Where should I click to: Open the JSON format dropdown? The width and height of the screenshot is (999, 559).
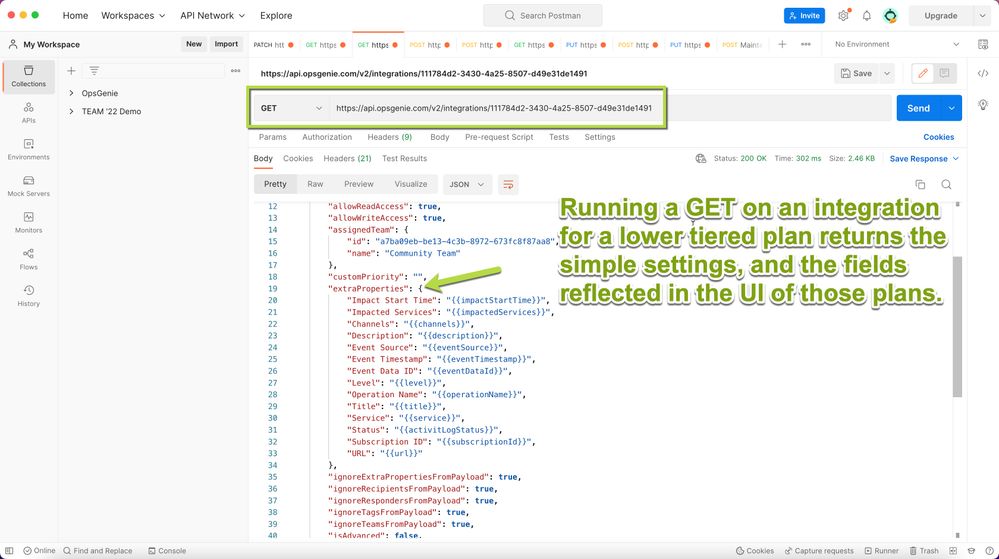(466, 184)
